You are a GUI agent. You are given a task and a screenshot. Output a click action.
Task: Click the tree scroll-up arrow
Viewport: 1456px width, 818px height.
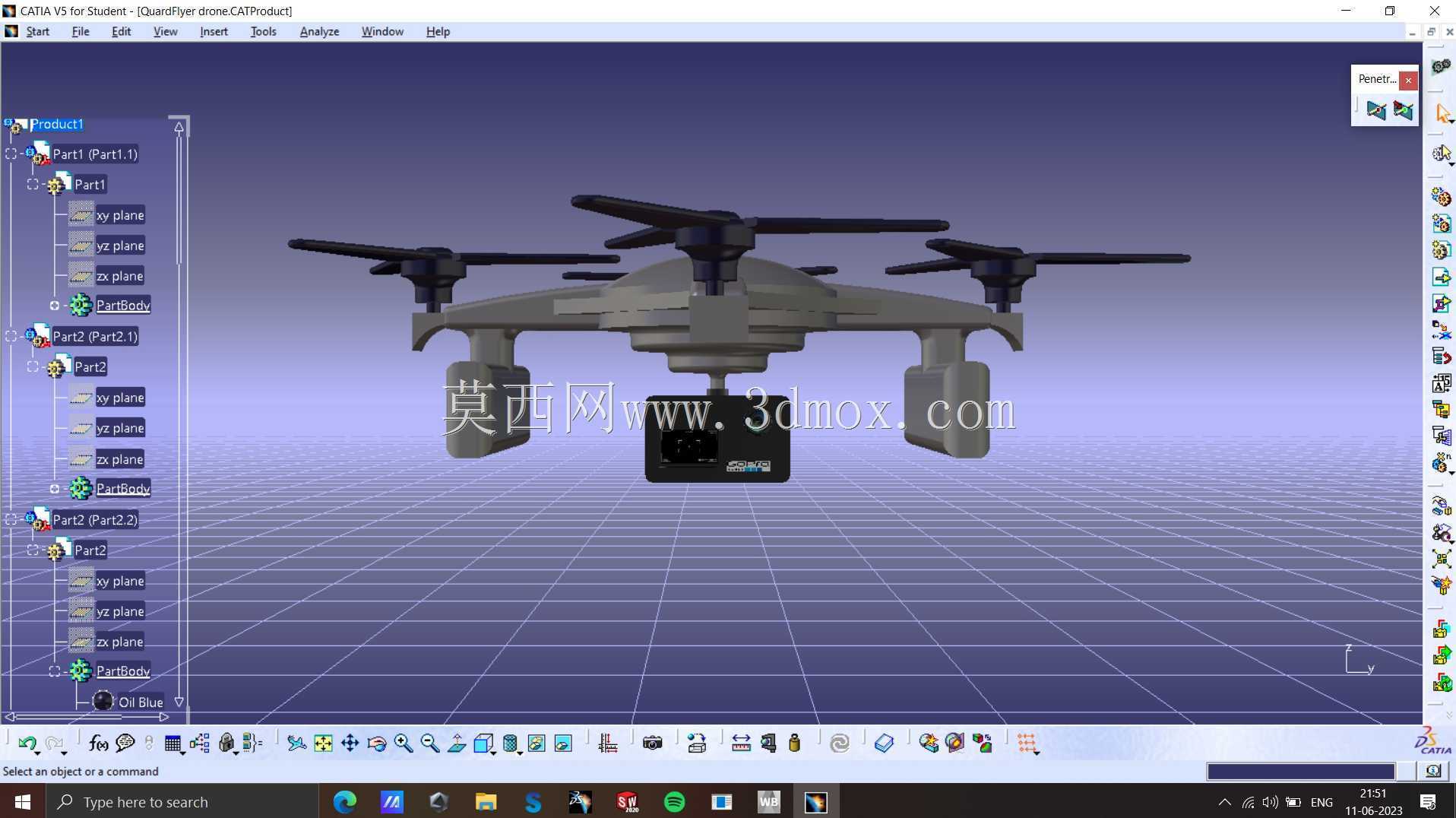click(179, 127)
